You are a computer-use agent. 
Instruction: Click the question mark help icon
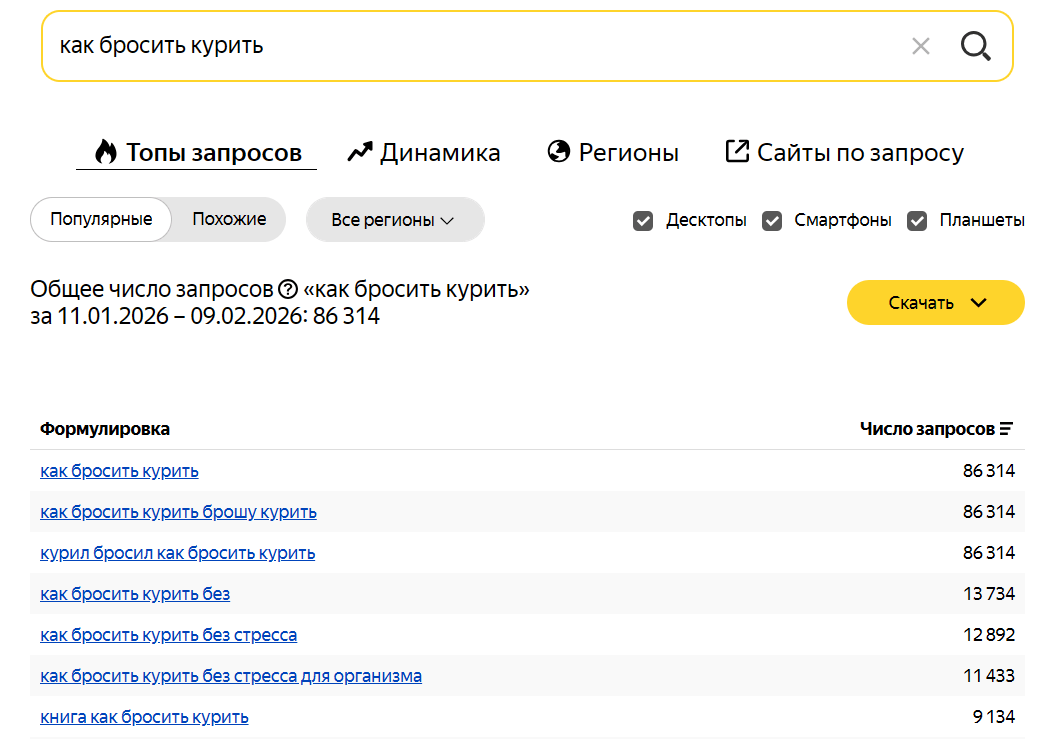click(288, 290)
